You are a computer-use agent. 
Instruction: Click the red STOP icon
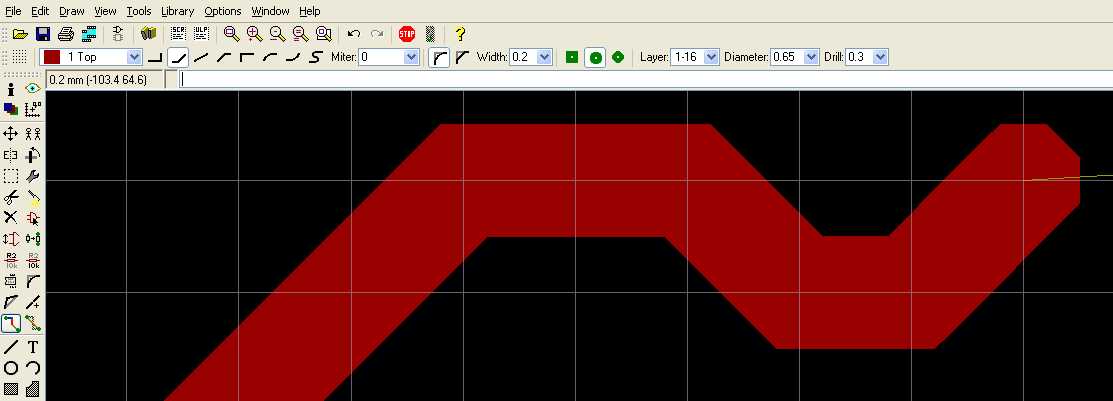(407, 34)
